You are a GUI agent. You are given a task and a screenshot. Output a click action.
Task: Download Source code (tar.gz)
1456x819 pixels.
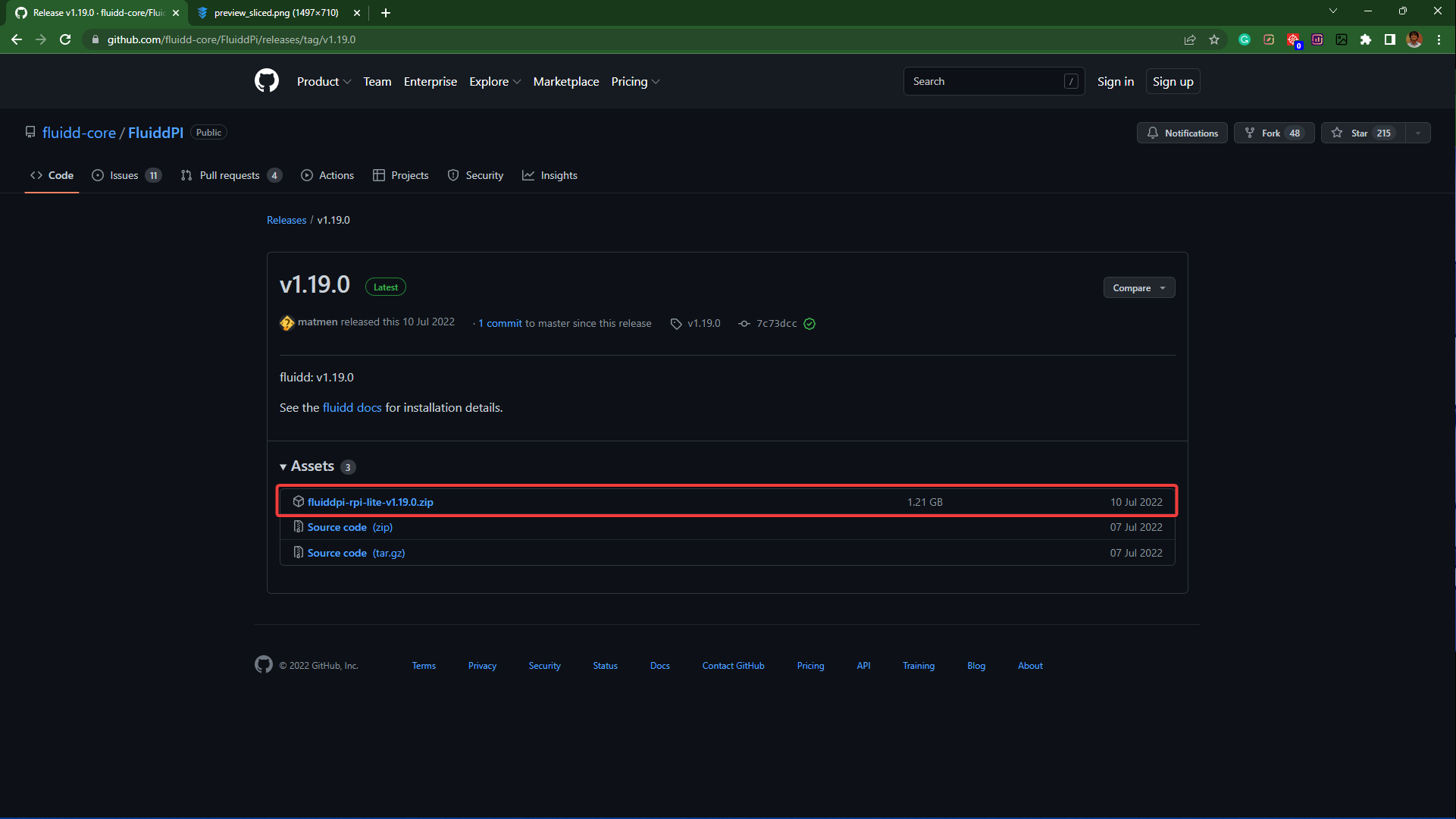coord(356,553)
